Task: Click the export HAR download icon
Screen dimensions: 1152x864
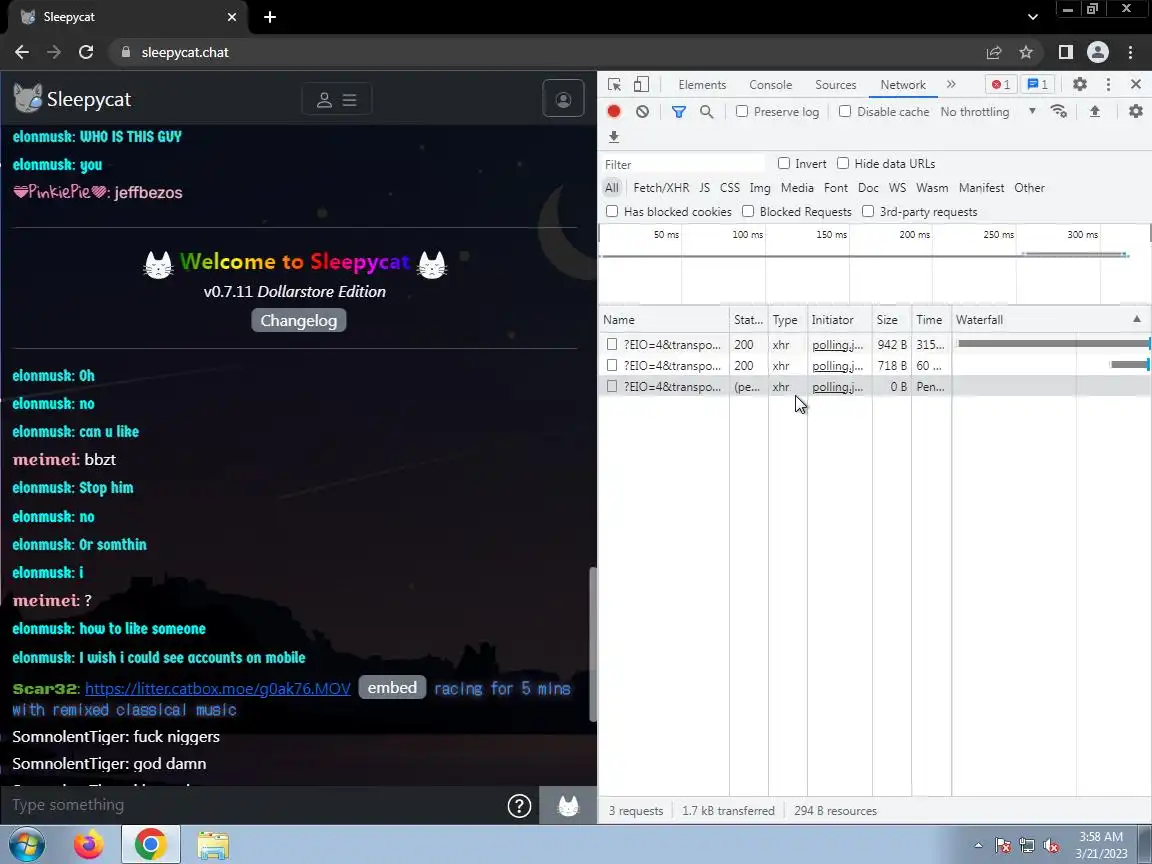Action: tap(614, 137)
